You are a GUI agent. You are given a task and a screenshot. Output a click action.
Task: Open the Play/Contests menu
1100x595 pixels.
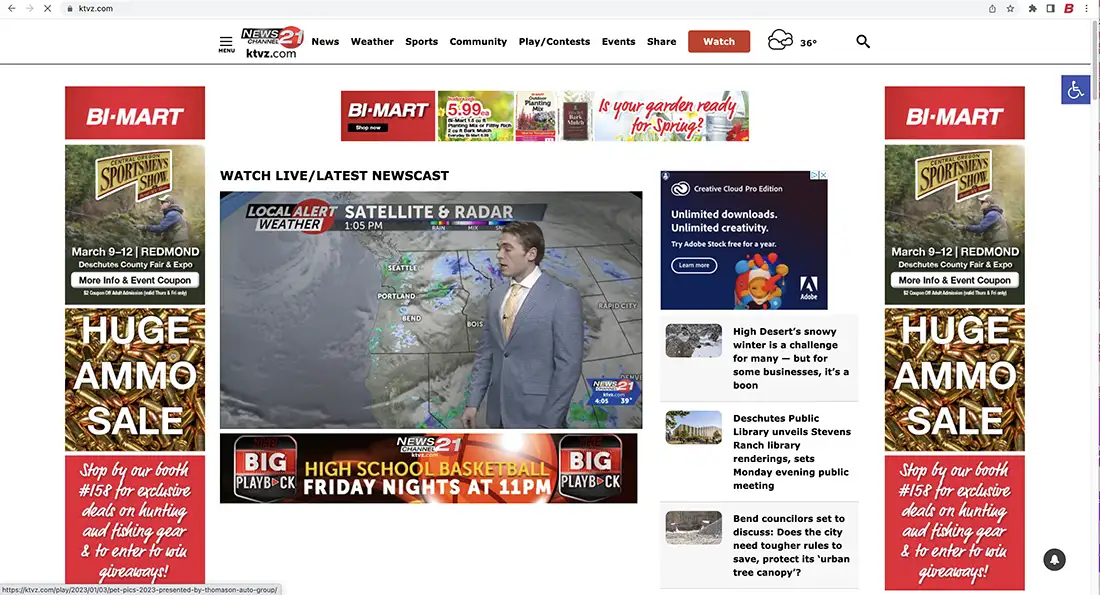(554, 41)
